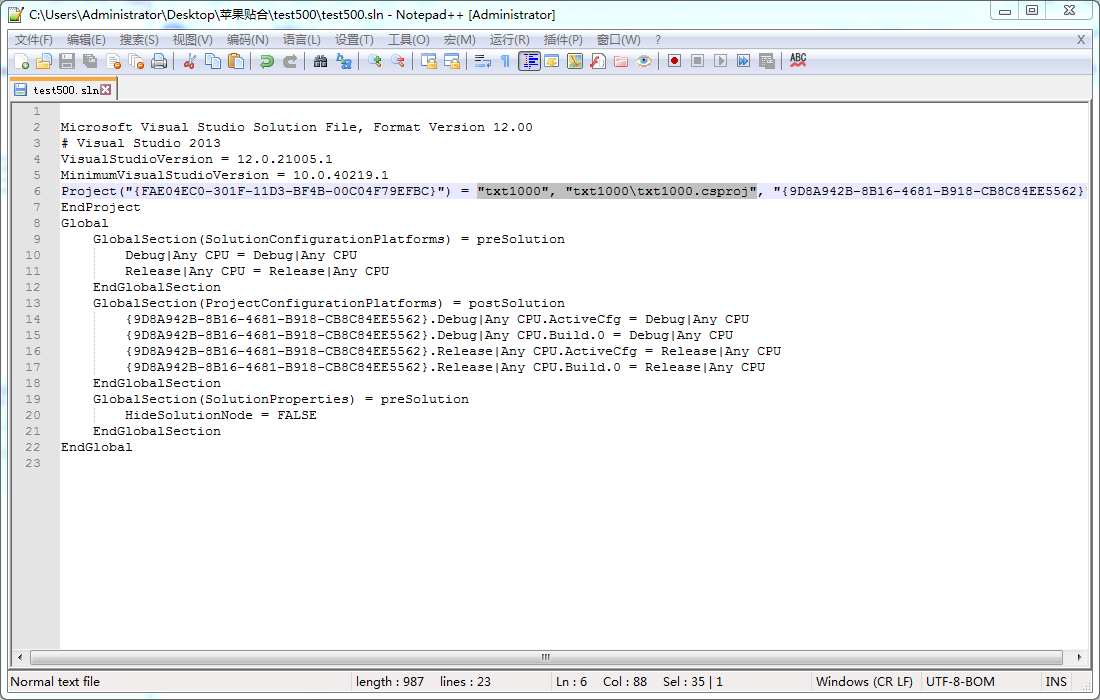The height and width of the screenshot is (700, 1100).
Task: Close the test500.sln tab with red X
Action: coord(105,90)
